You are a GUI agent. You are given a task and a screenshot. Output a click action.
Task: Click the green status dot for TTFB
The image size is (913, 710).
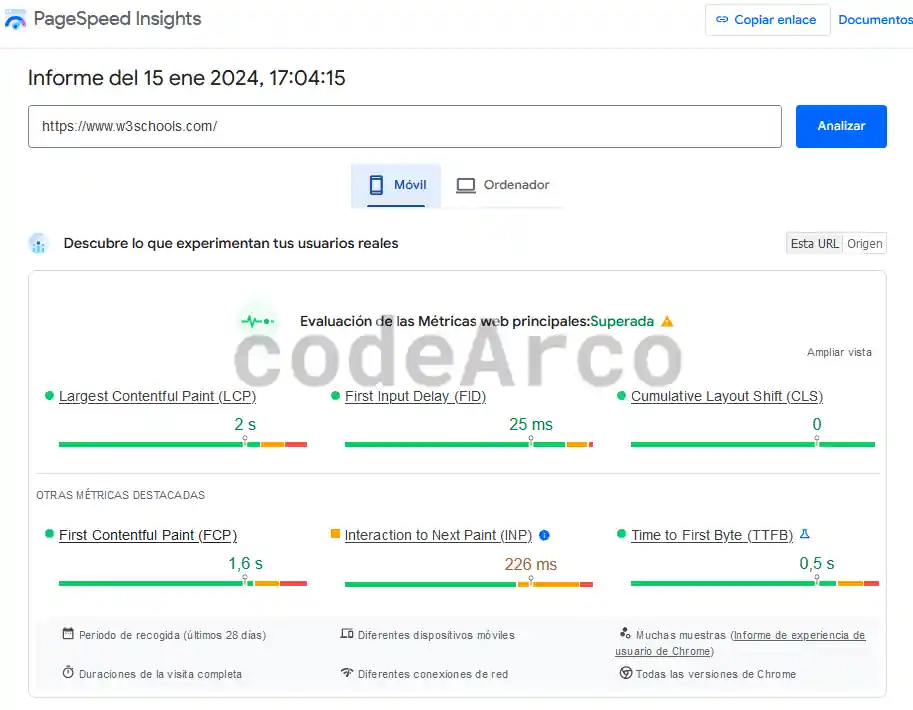click(621, 534)
